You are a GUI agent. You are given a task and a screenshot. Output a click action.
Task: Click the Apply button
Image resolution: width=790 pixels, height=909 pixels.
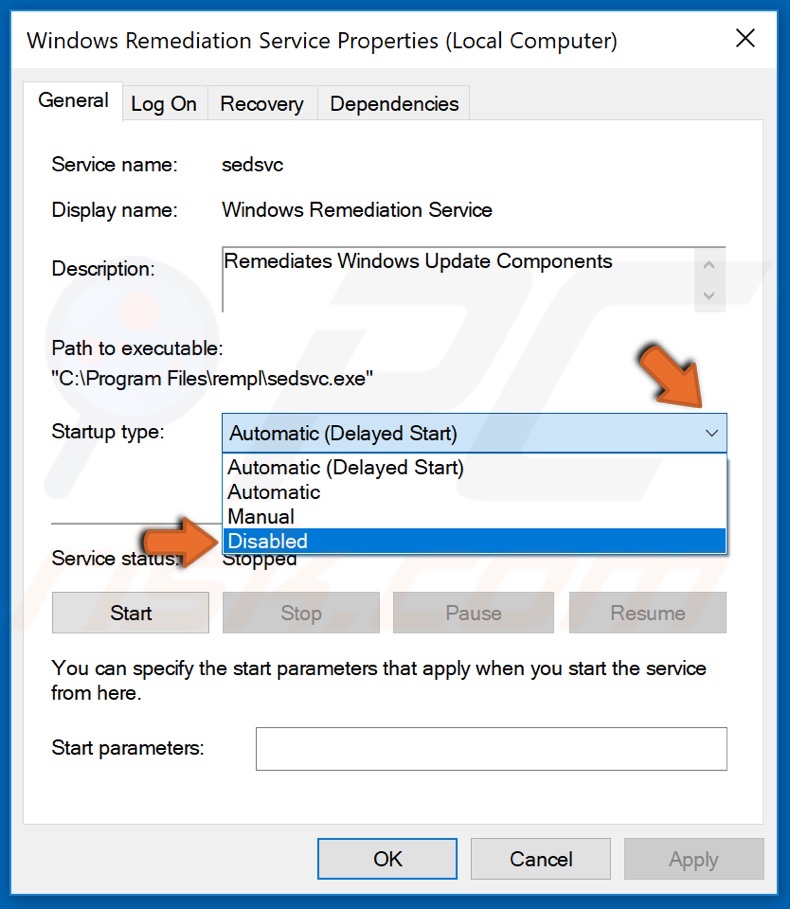pyautogui.click(x=693, y=858)
